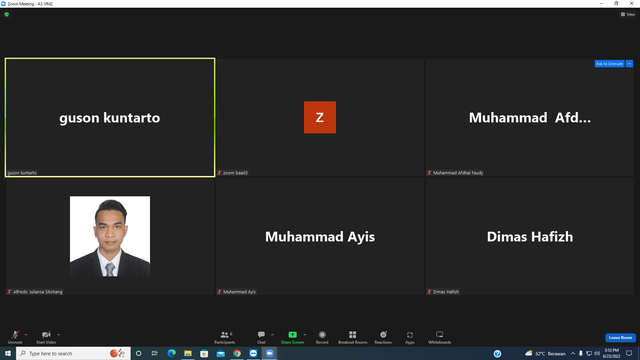Image resolution: width=640 pixels, height=360 pixels.
Task: Show hidden system tray icons
Action: click(x=573, y=353)
